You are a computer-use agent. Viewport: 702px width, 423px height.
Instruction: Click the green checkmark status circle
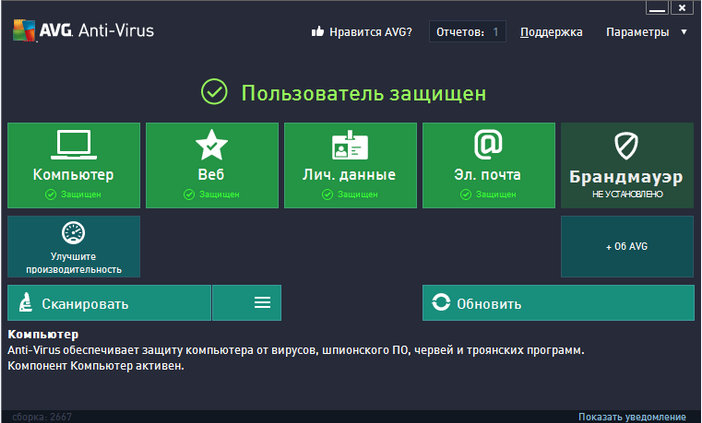pyautogui.click(x=214, y=92)
